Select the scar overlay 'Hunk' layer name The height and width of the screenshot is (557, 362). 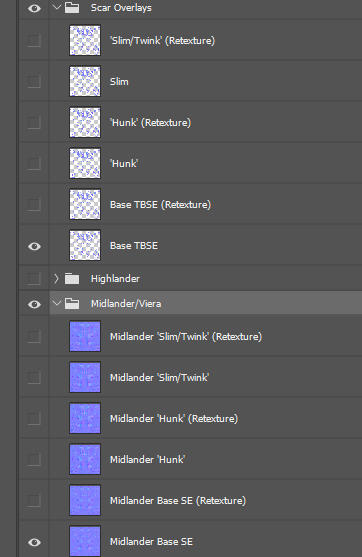[x=124, y=163]
